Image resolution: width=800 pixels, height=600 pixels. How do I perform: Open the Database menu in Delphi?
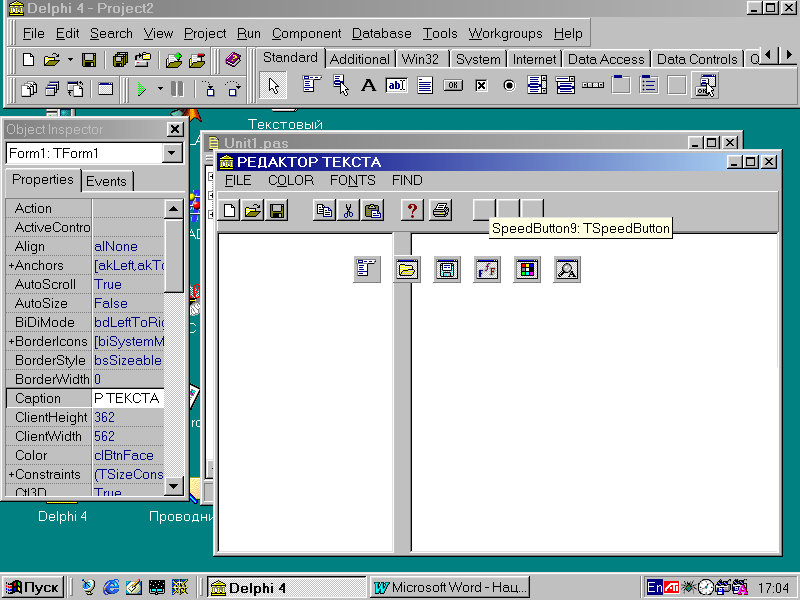tap(382, 34)
